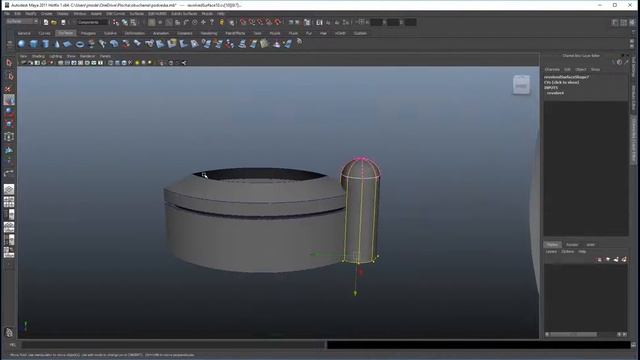Image resolution: width=640 pixels, height=360 pixels.
Task: Create a NURBS plane from the shelf
Action: point(68,44)
